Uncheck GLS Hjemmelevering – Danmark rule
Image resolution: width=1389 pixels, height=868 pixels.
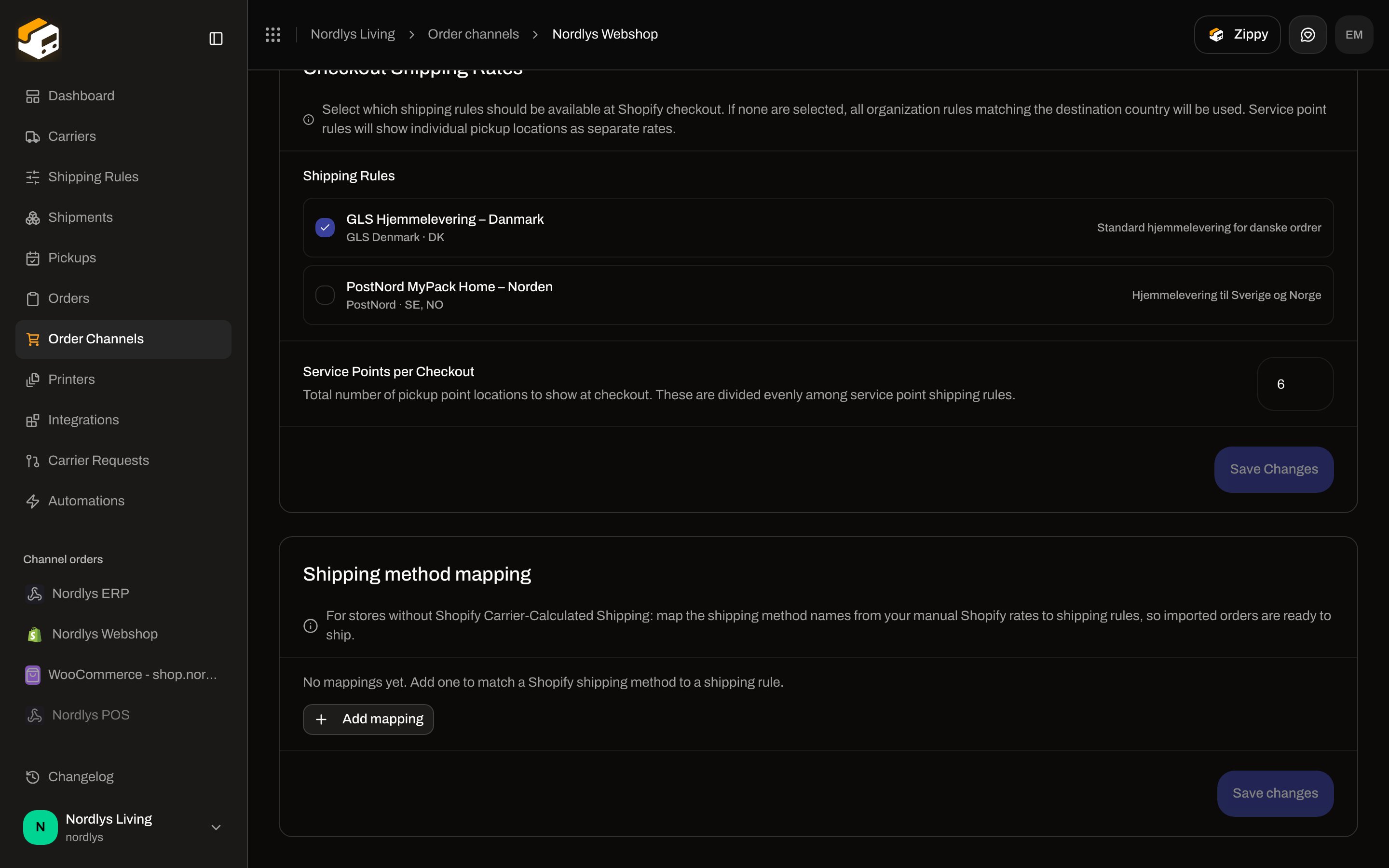coord(325,228)
